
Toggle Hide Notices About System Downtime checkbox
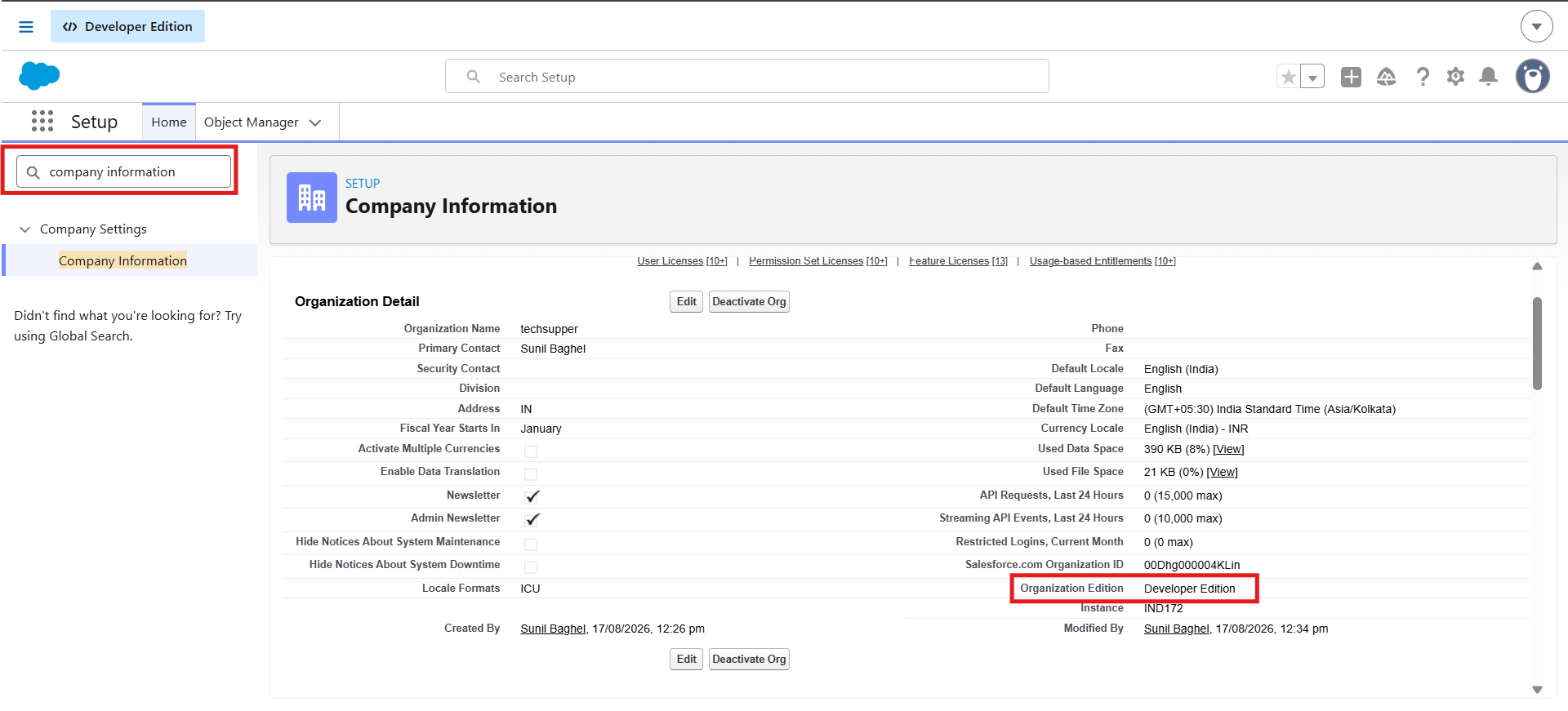click(x=531, y=567)
